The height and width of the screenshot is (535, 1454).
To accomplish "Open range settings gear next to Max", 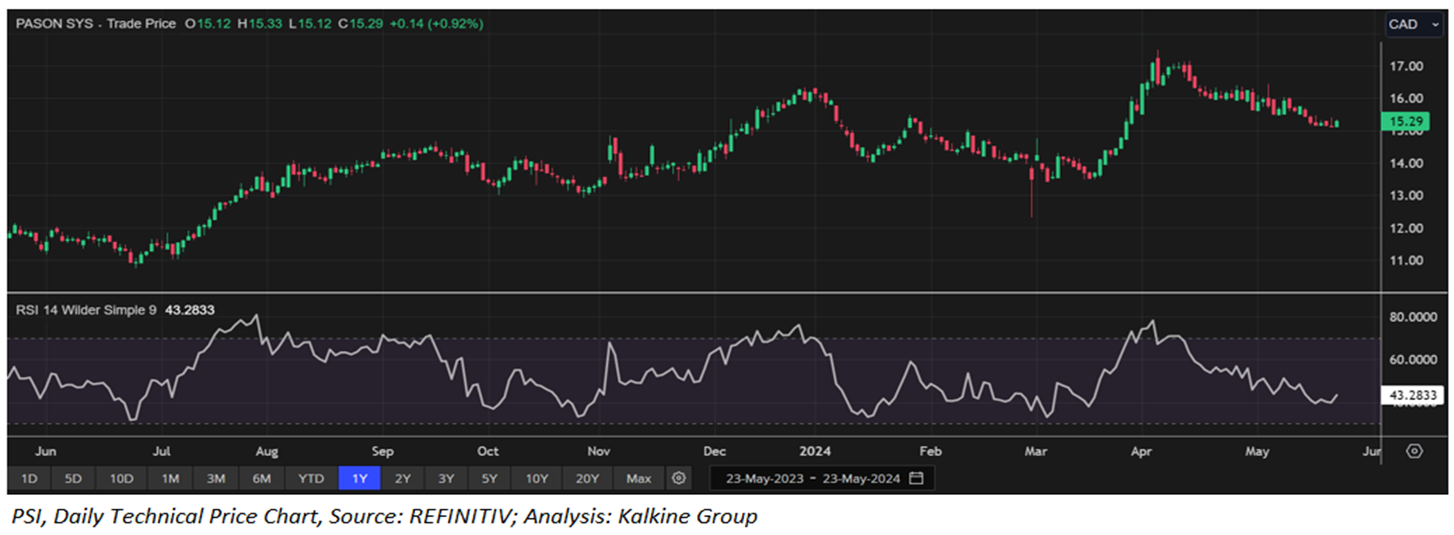I will pyautogui.click(x=679, y=479).
